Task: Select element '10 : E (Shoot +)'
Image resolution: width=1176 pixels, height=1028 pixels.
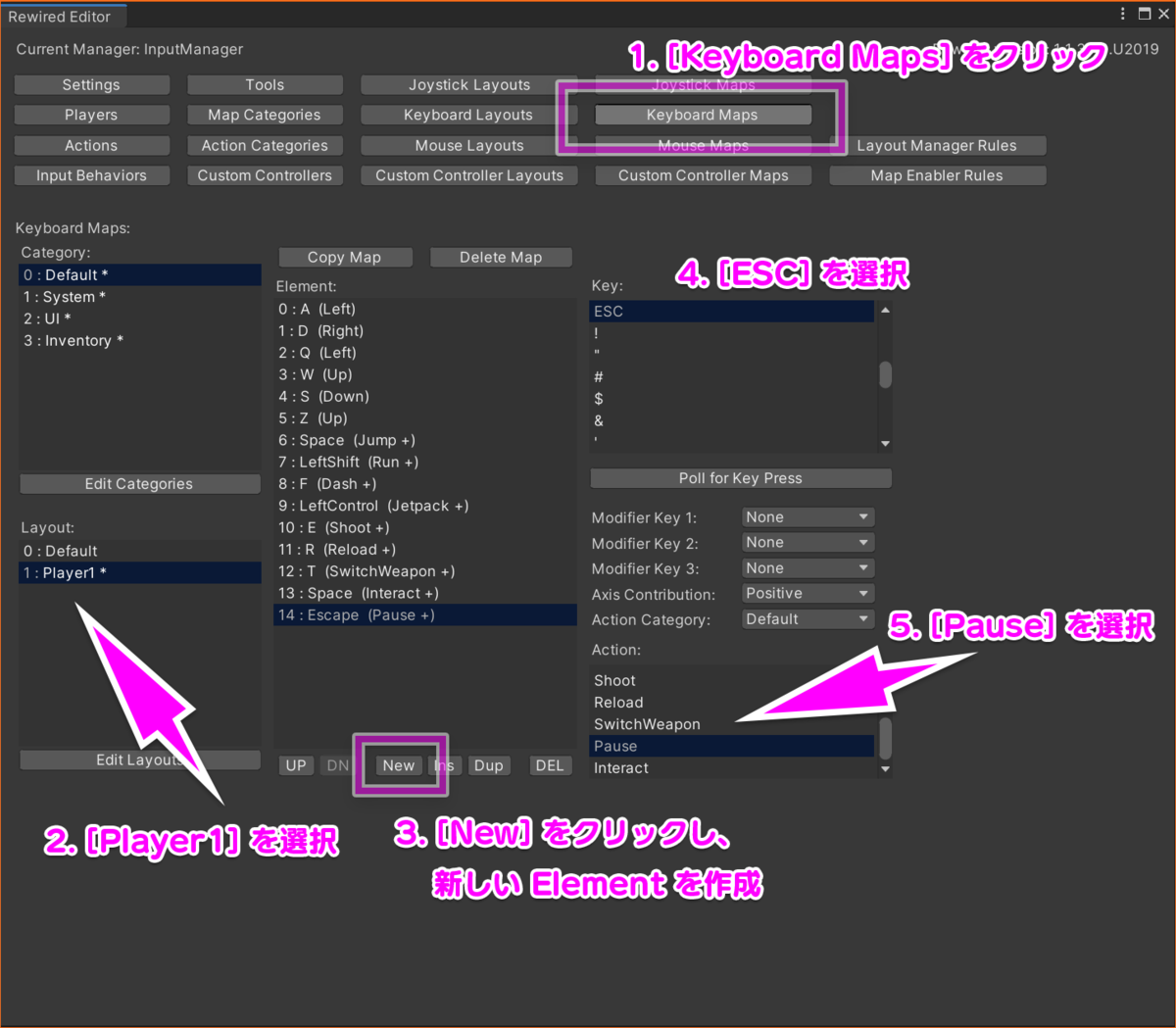Action: (x=425, y=527)
